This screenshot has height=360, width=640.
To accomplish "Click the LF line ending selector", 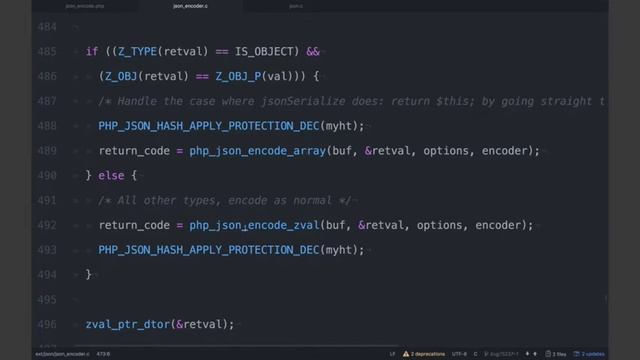I will 392,354.
